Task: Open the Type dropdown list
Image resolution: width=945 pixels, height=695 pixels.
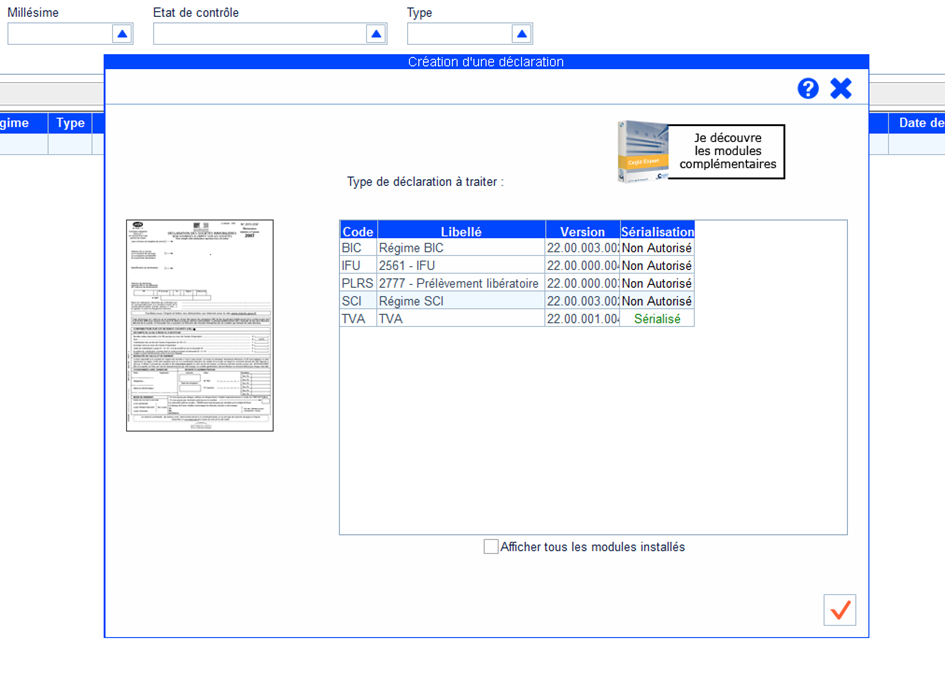Action: click(521, 34)
